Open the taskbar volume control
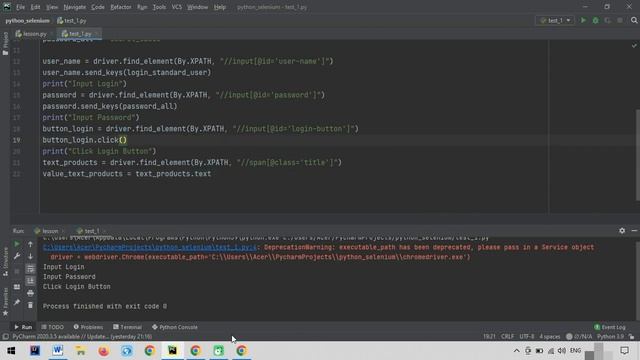Screen dimensions: 640x360 [562, 351]
